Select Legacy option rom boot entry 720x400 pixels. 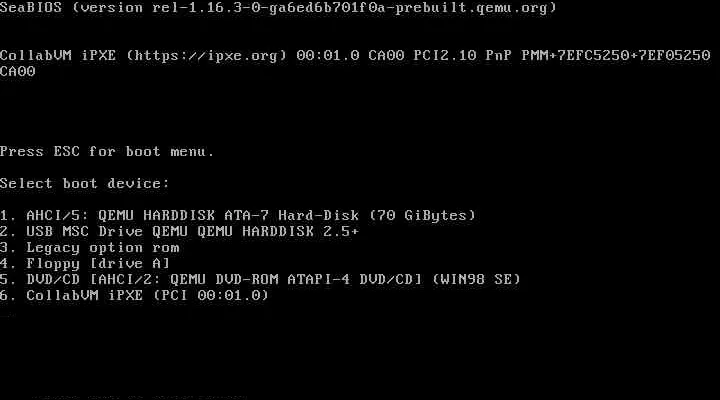click(90, 248)
